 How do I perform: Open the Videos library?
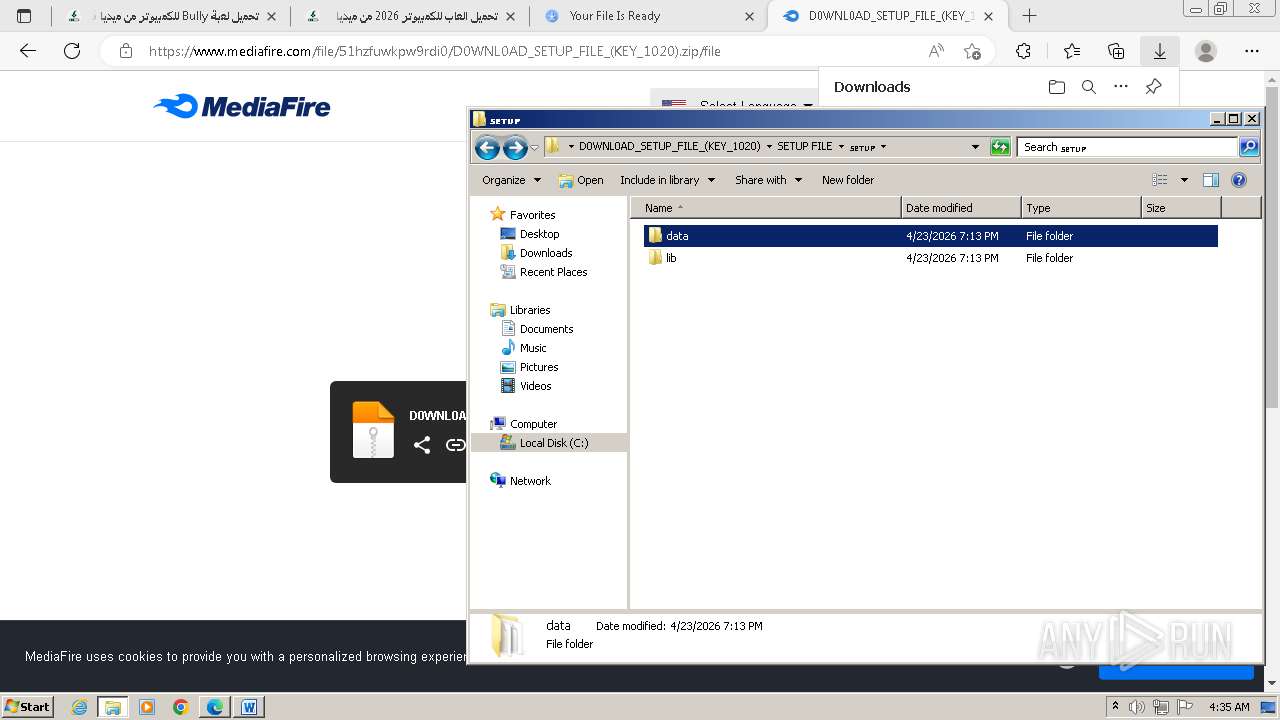click(535, 386)
